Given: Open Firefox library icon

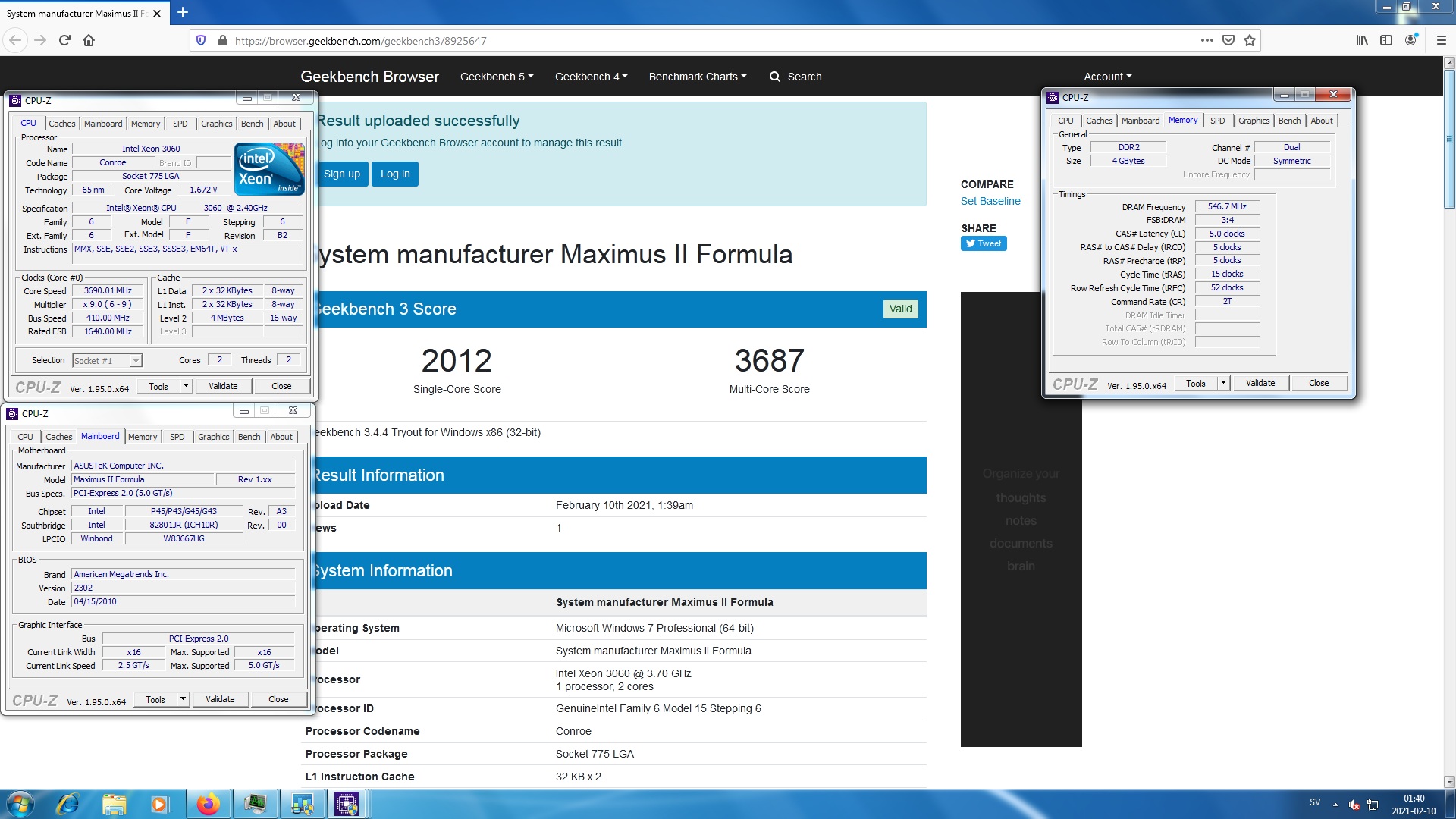Looking at the screenshot, I should [1362, 40].
